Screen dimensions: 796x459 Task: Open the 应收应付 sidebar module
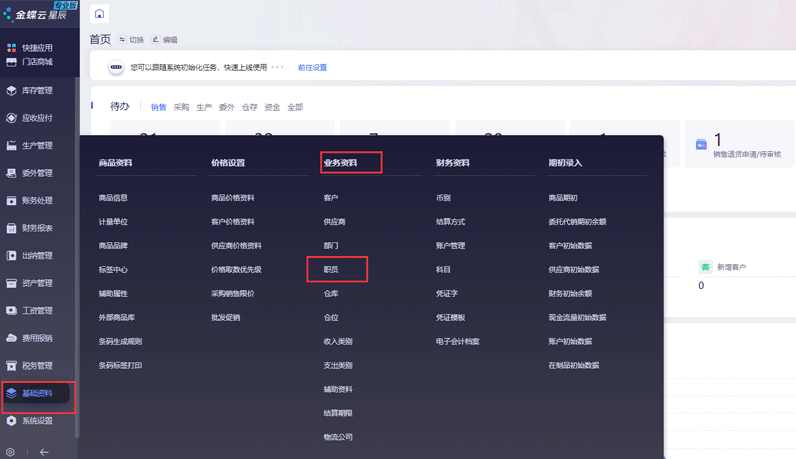pos(37,118)
